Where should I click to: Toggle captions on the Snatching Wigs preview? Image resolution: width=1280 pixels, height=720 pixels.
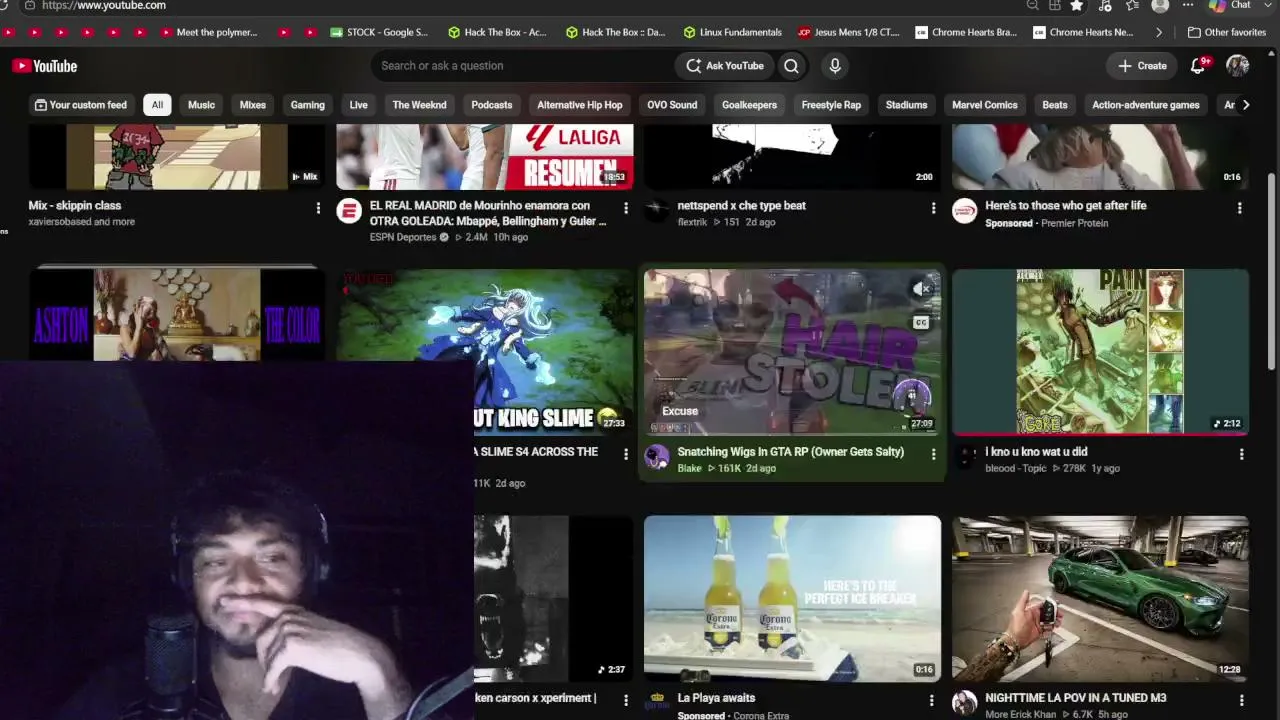[x=921, y=322]
